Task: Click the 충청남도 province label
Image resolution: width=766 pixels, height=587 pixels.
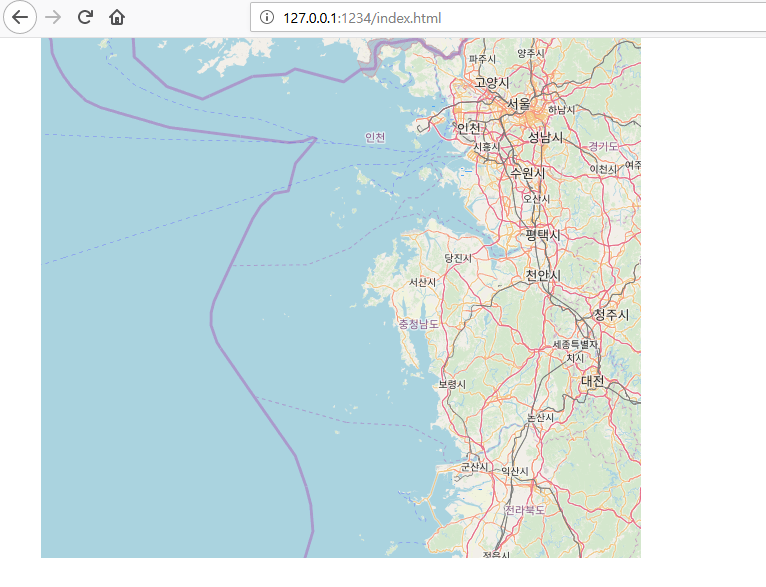Action: pos(419,324)
